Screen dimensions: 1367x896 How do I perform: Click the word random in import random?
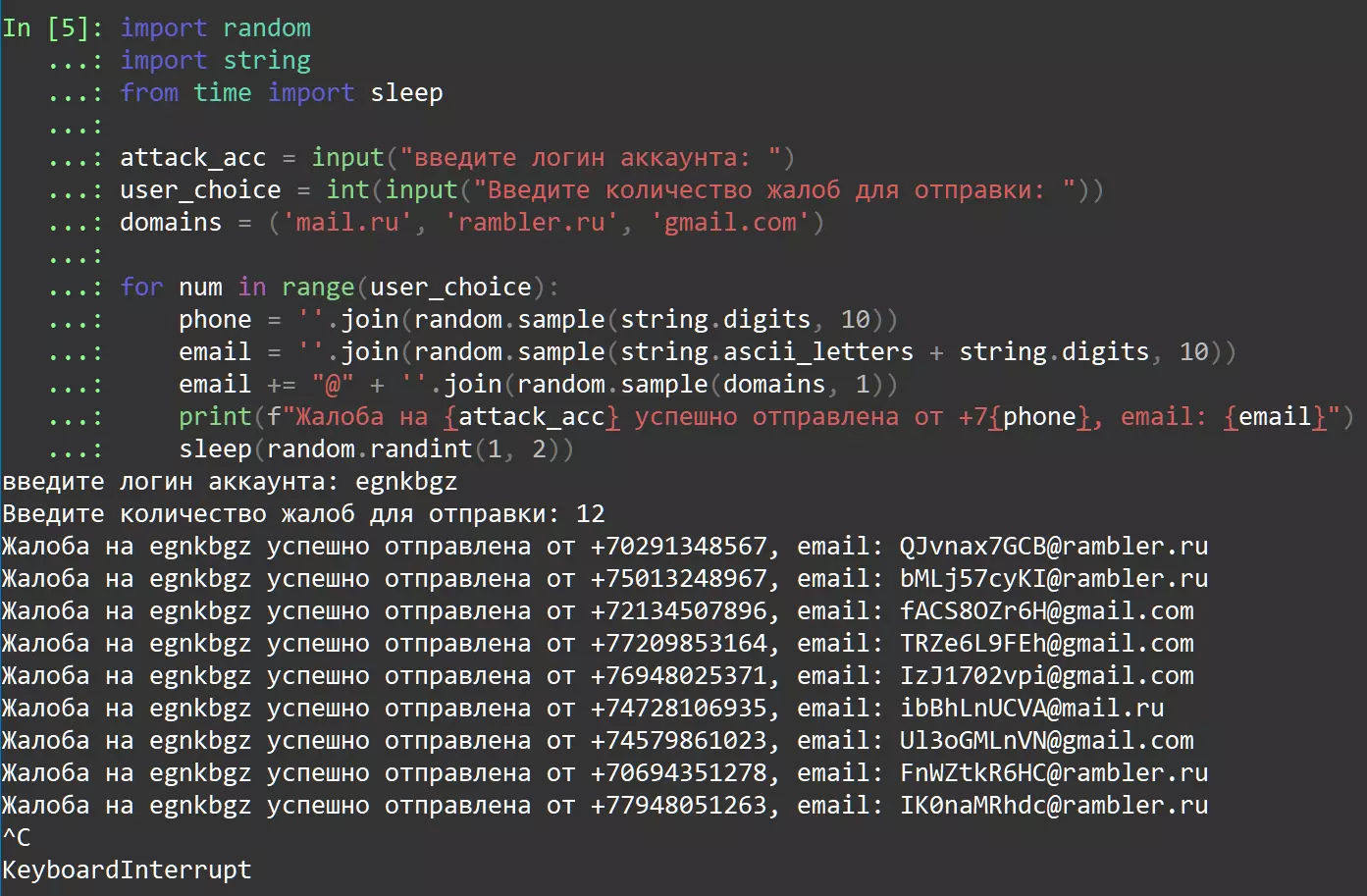click(x=266, y=27)
